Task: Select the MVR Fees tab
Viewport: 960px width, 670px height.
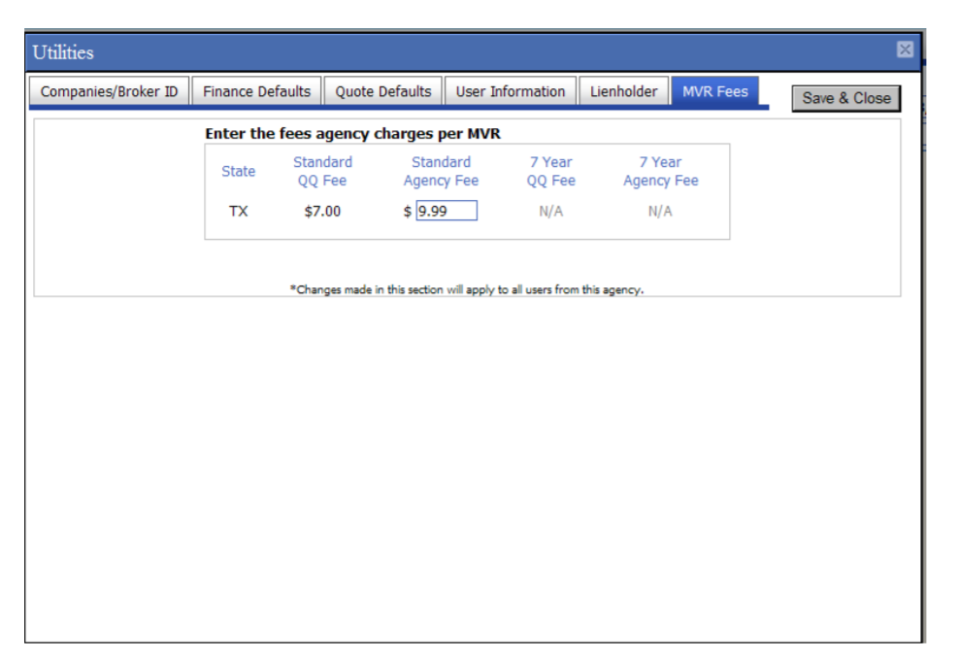Action: pos(715,90)
